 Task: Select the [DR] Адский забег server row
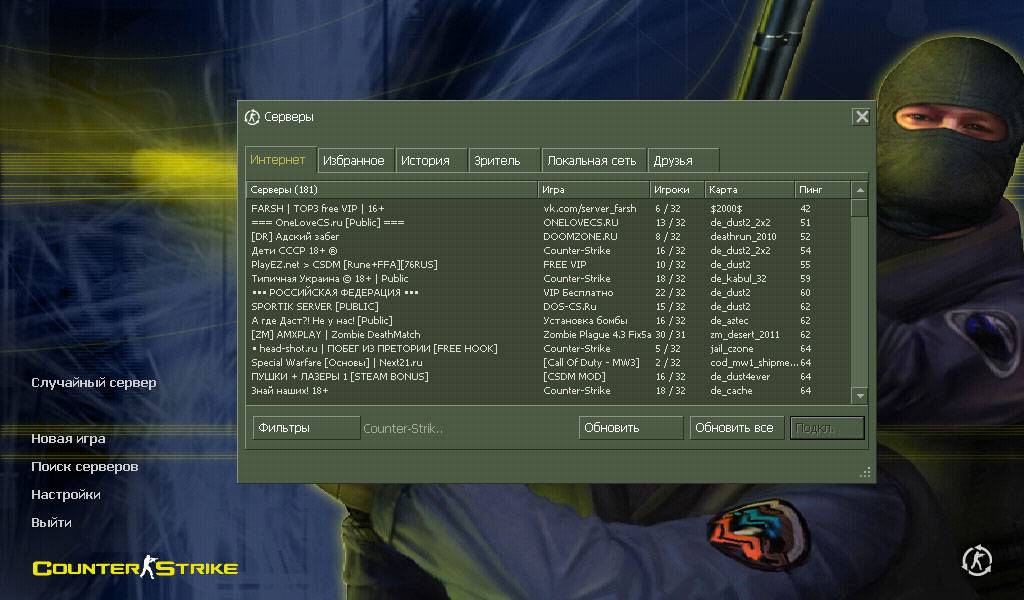pyautogui.click(x=549, y=237)
